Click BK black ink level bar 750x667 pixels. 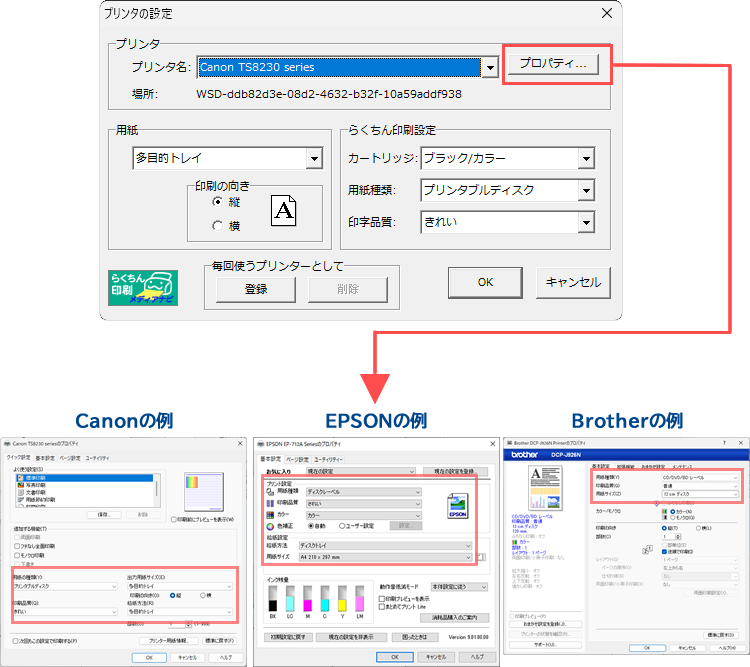coord(273,599)
